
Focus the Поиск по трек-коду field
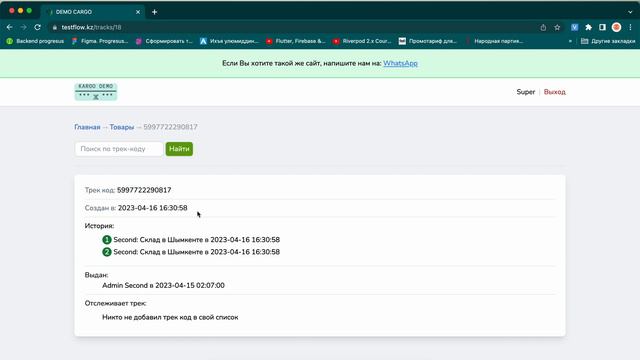119,149
